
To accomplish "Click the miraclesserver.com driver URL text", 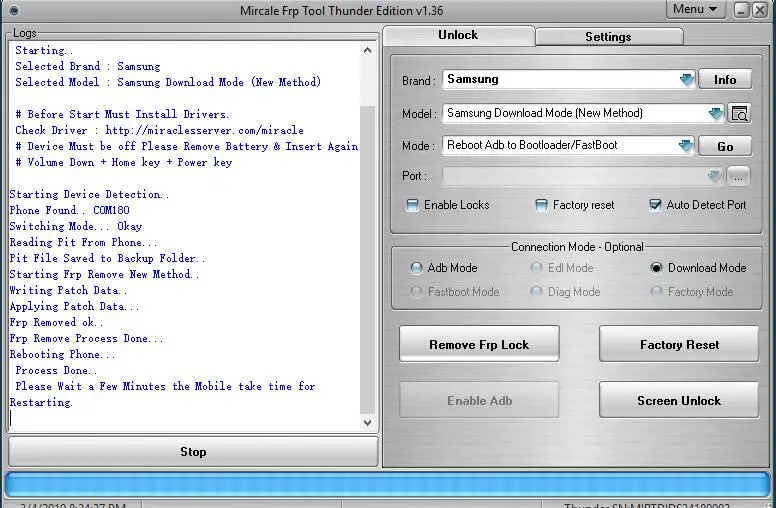I will (204, 130).
